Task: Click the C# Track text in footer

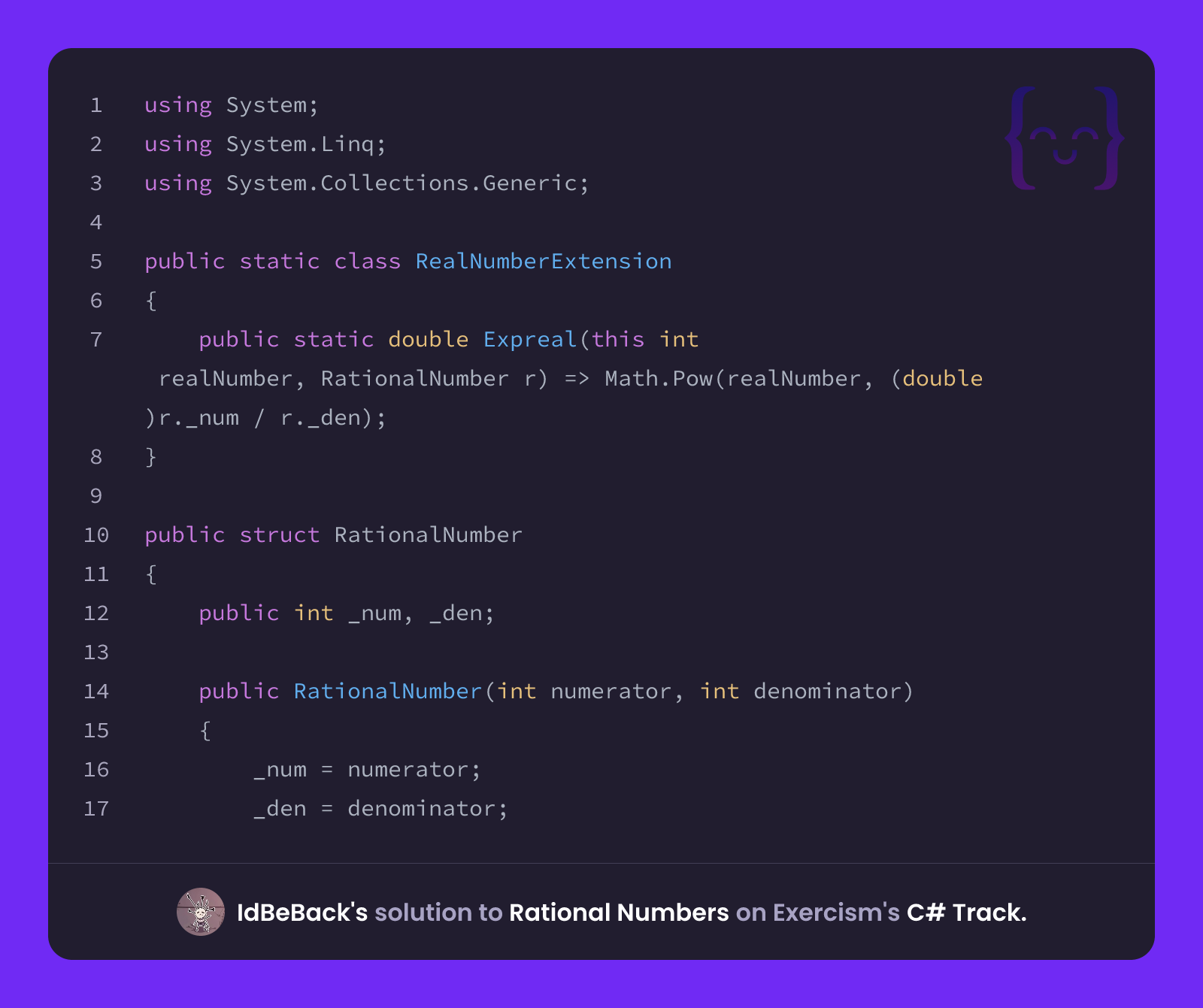Action: click(966, 913)
